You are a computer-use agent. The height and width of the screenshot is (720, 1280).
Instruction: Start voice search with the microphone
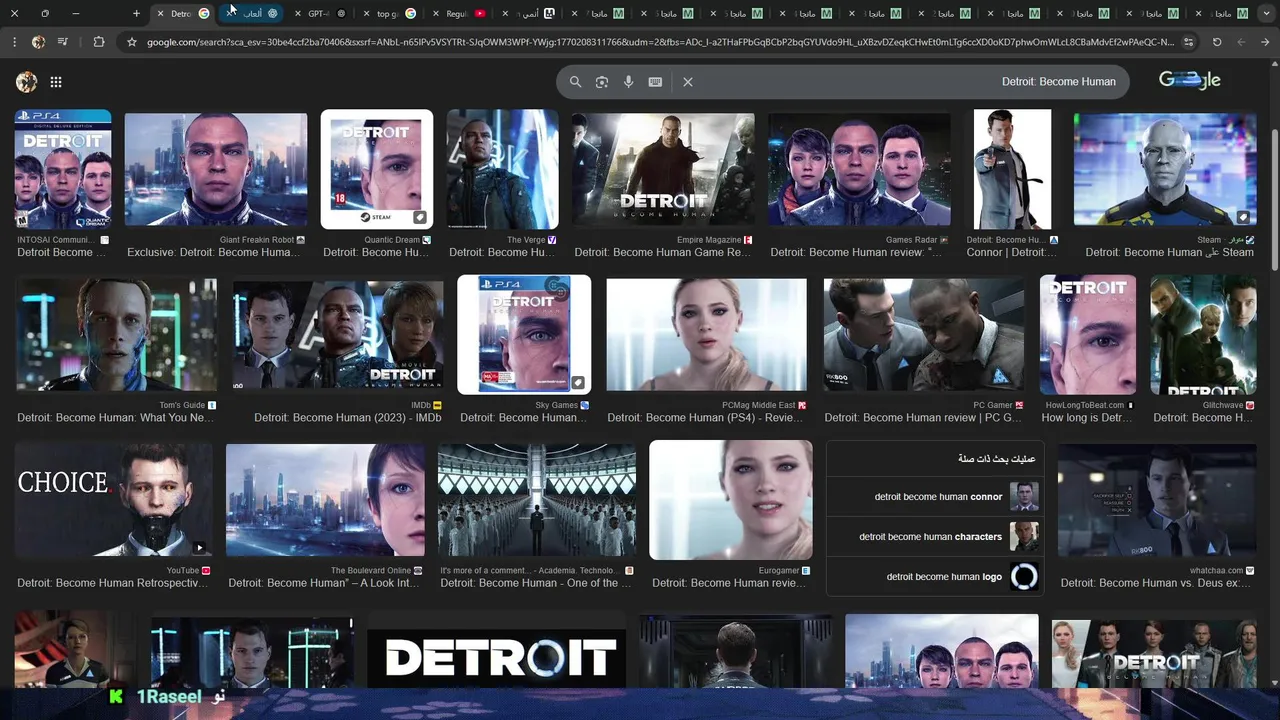coord(629,82)
